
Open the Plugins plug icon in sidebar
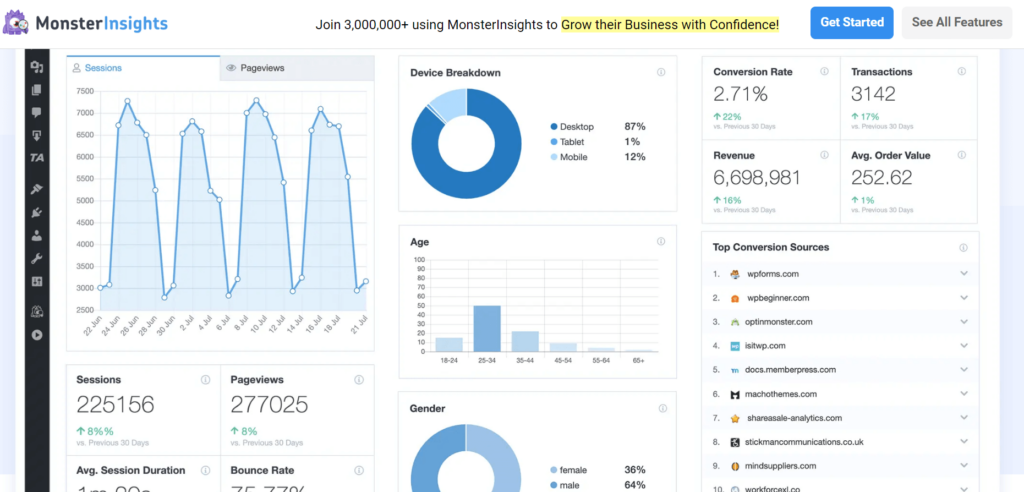37,212
